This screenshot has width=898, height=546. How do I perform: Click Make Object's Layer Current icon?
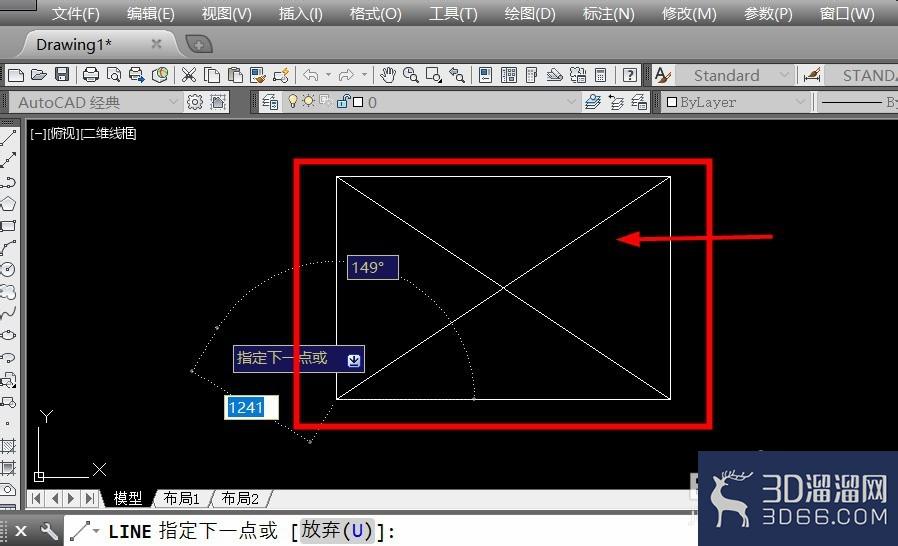[593, 102]
